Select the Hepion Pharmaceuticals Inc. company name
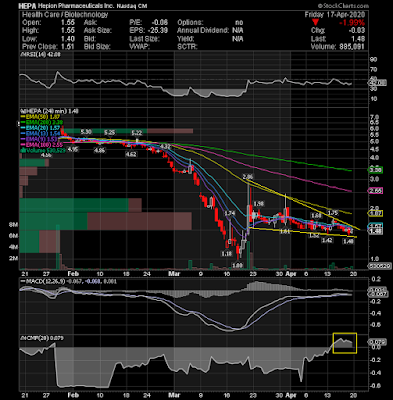 76,6
